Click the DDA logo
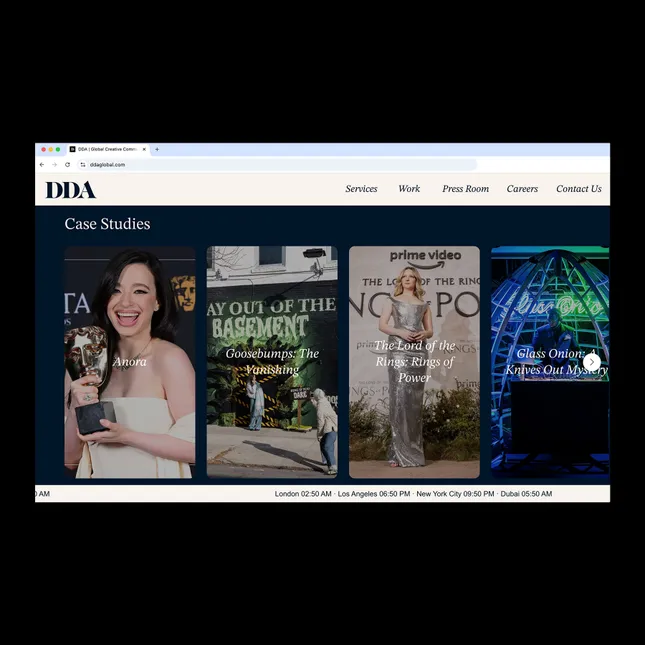The height and width of the screenshot is (645, 645). coord(70,190)
